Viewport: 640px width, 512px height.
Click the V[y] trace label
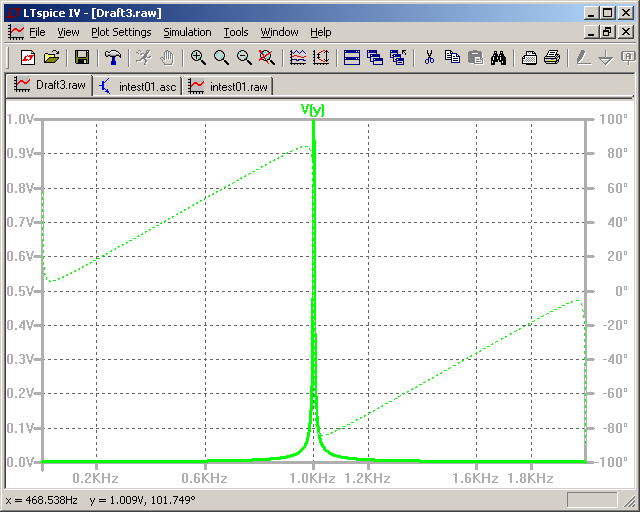(313, 109)
